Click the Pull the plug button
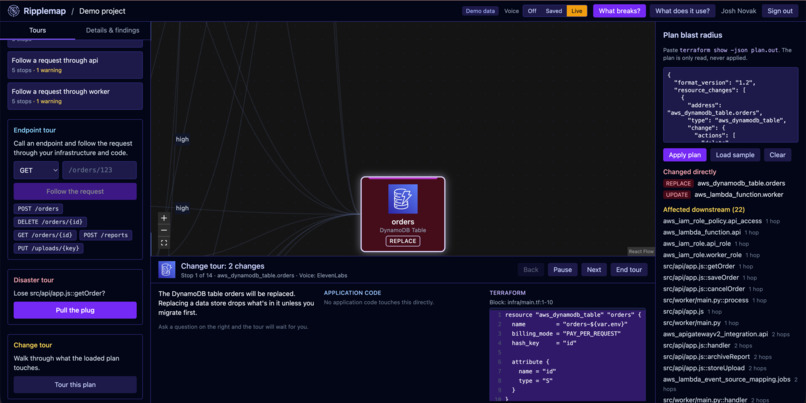The height and width of the screenshot is (403, 806). [x=75, y=310]
